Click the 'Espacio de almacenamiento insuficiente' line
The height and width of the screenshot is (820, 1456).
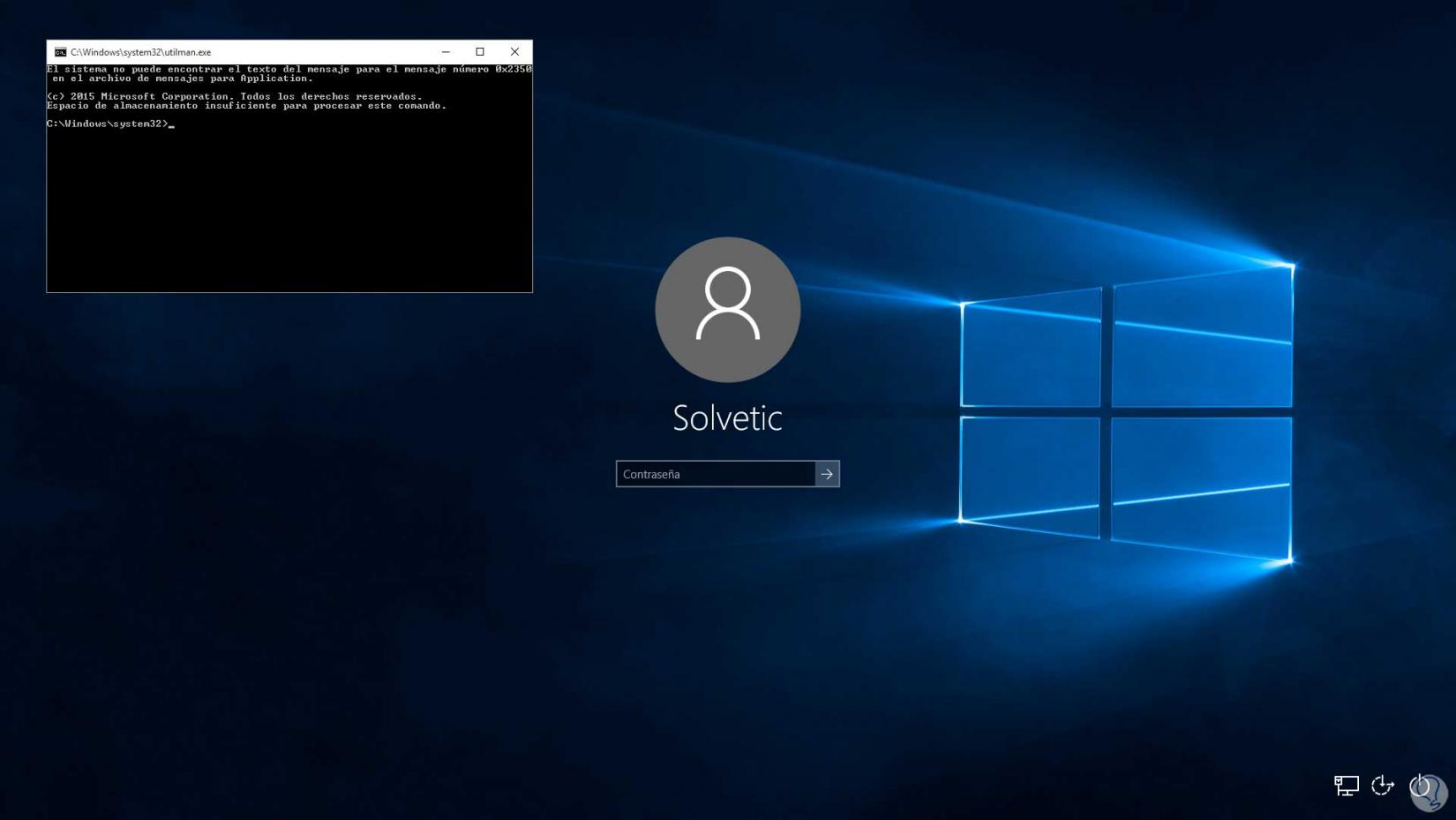[247, 106]
